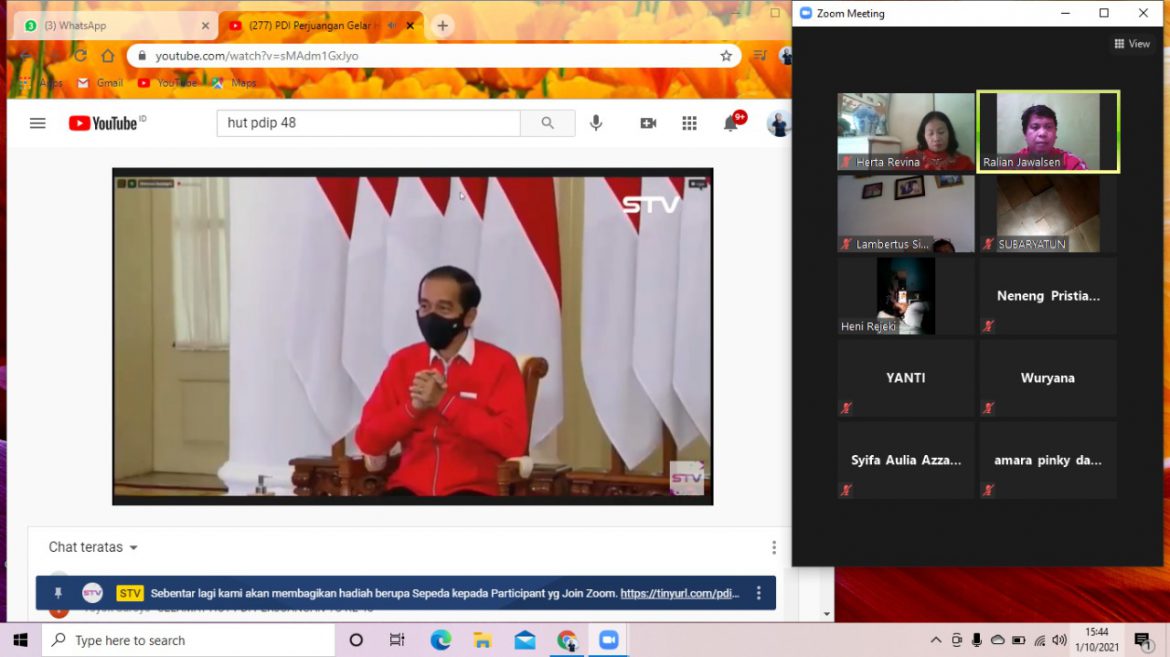Open YouTube voice search microphone
Screen dimensions: 1170x657
click(x=596, y=123)
